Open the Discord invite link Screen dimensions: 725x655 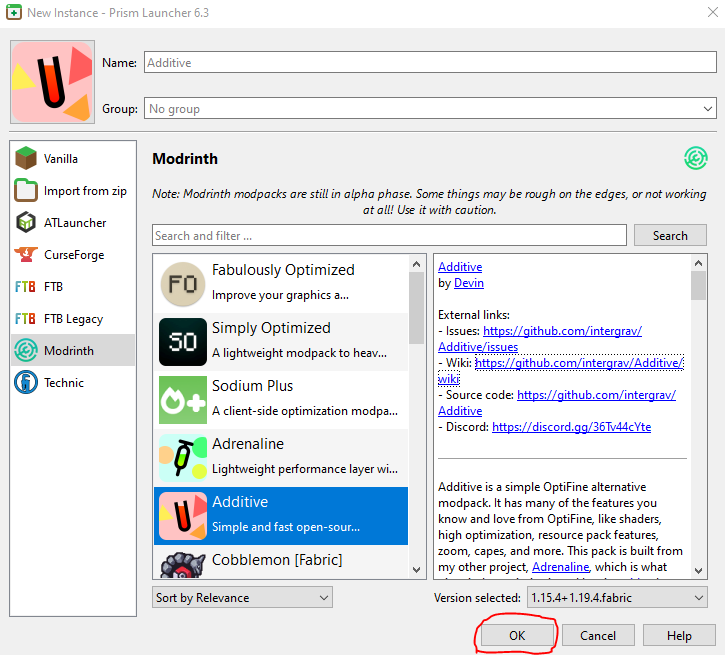pyautogui.click(x=571, y=427)
